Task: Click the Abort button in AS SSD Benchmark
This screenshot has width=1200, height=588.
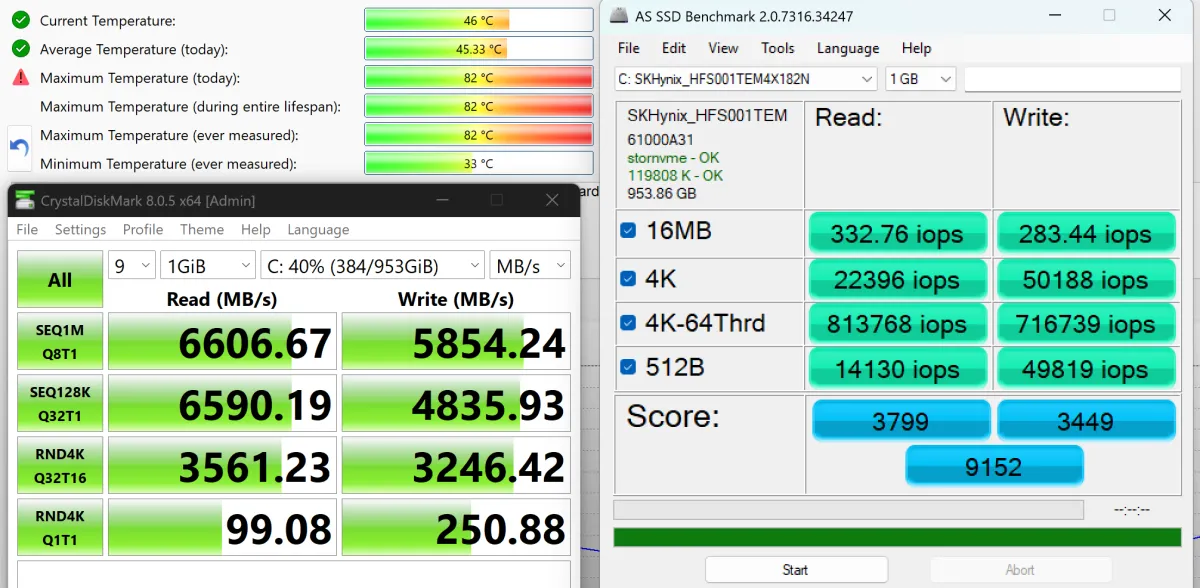Action: 1020,570
